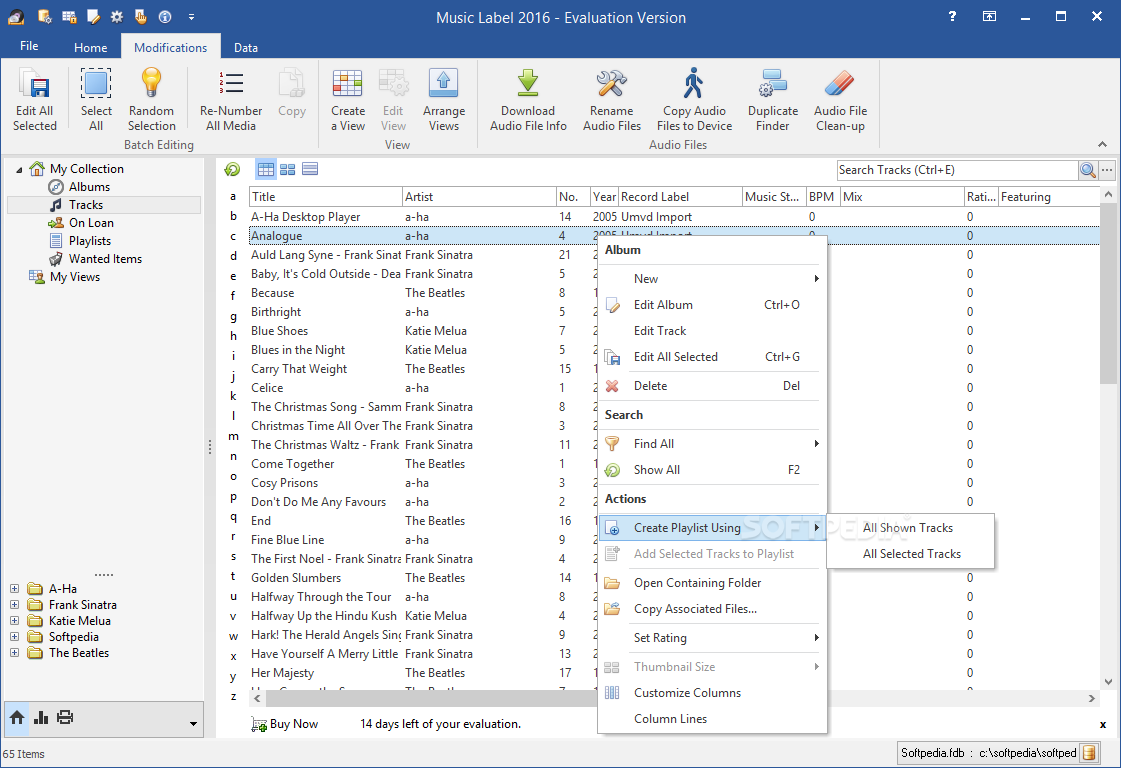Click the search magnifier icon

(x=1087, y=170)
